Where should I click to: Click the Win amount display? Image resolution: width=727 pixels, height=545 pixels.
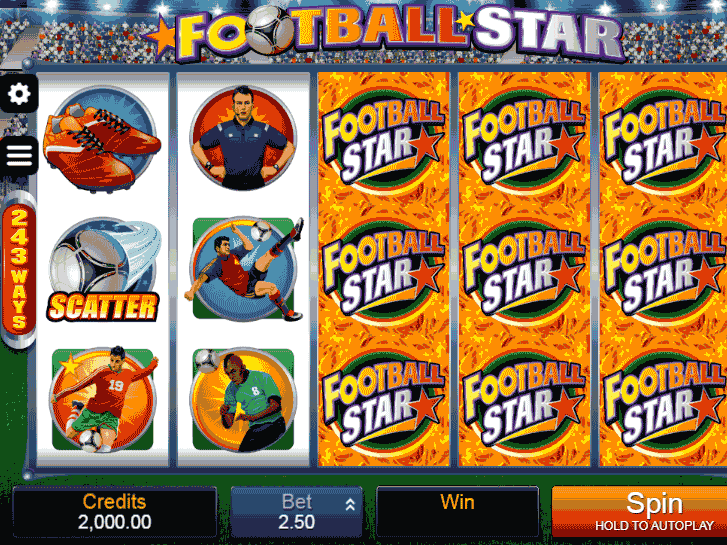(x=457, y=512)
